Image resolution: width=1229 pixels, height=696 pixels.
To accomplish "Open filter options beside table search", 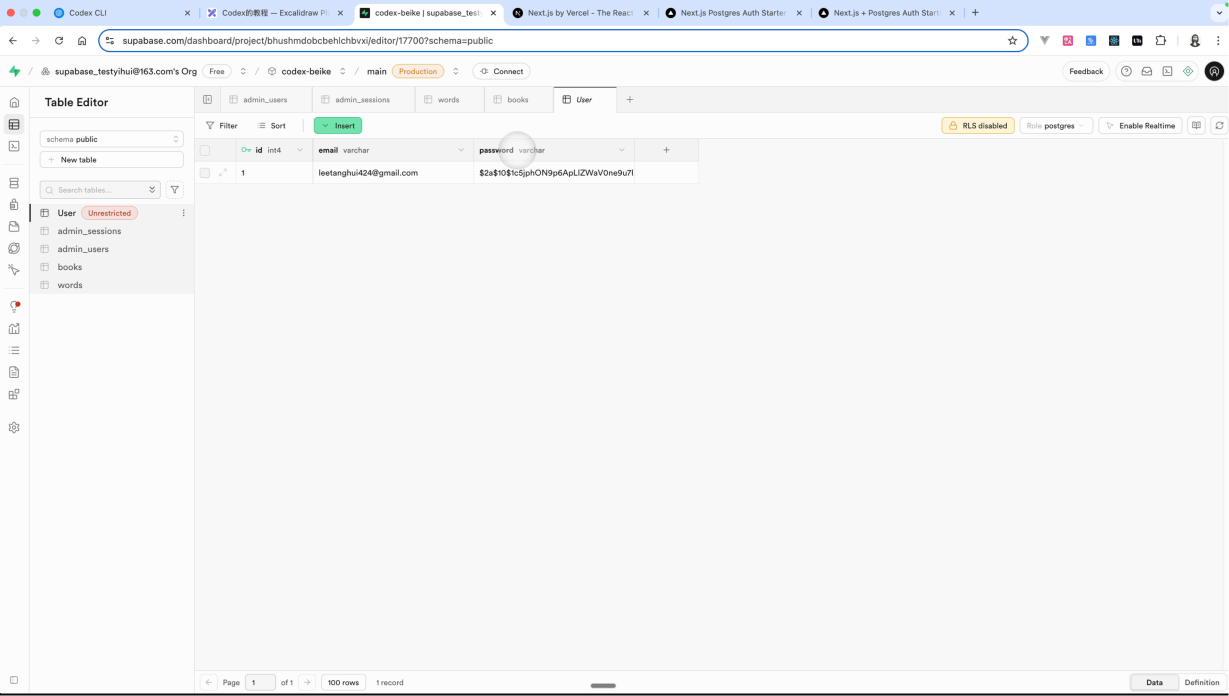I will coord(175,190).
